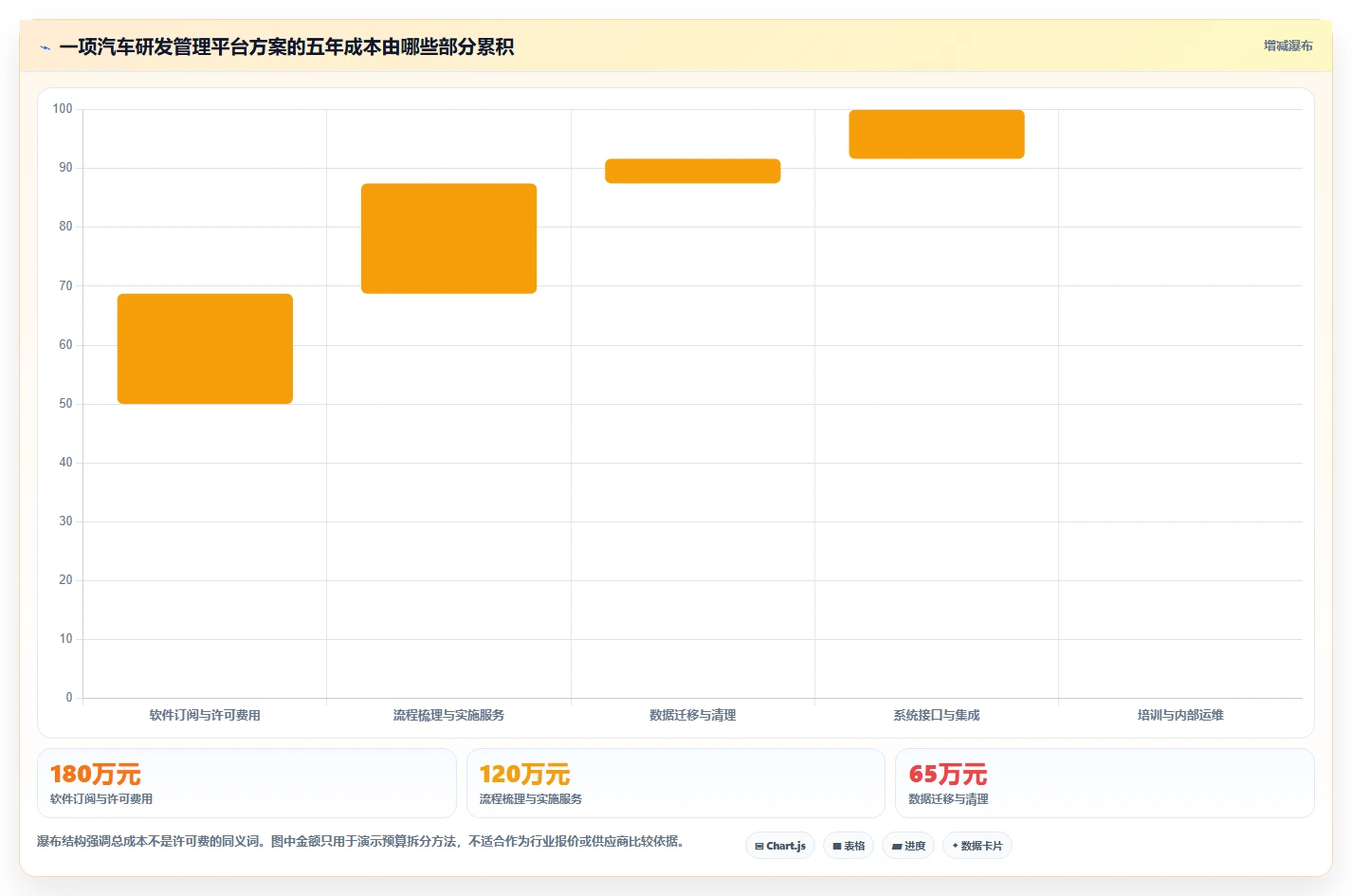Click the orange bar for 流程梳理与实施服务
This screenshot has width=1352, height=896.
pos(448,239)
